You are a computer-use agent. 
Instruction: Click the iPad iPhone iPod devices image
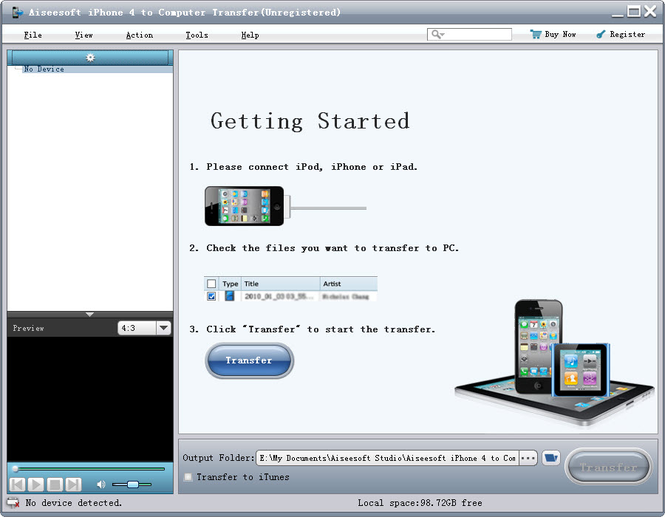554,363
